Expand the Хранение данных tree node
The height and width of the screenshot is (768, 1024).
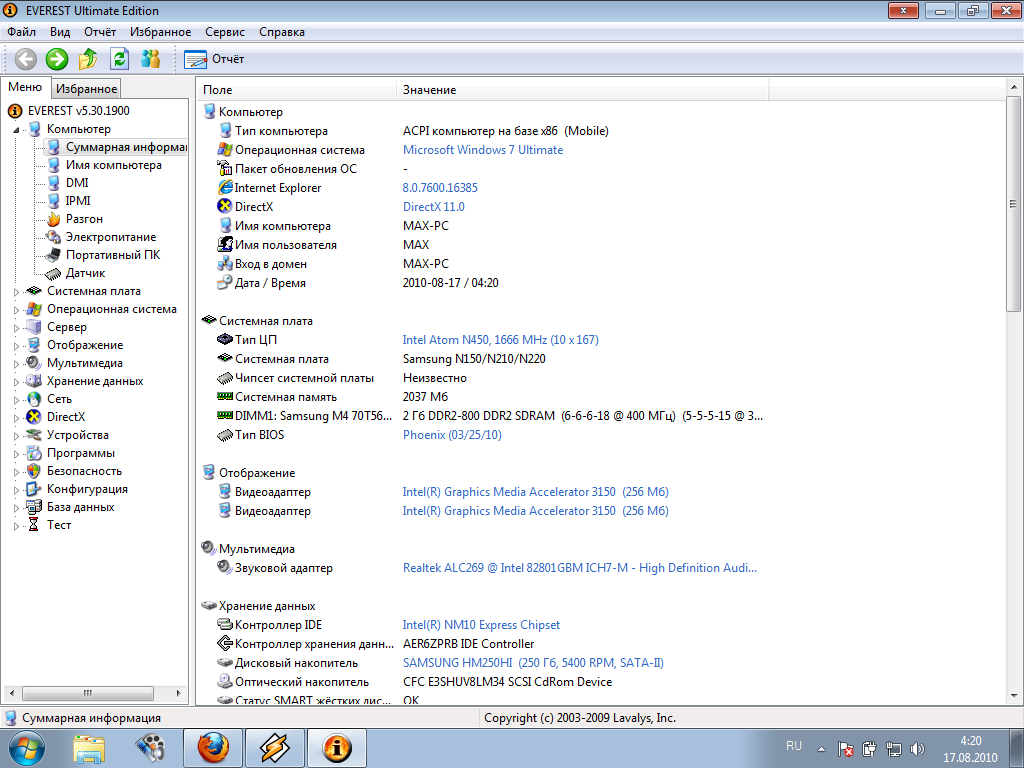pyautogui.click(x=16, y=381)
